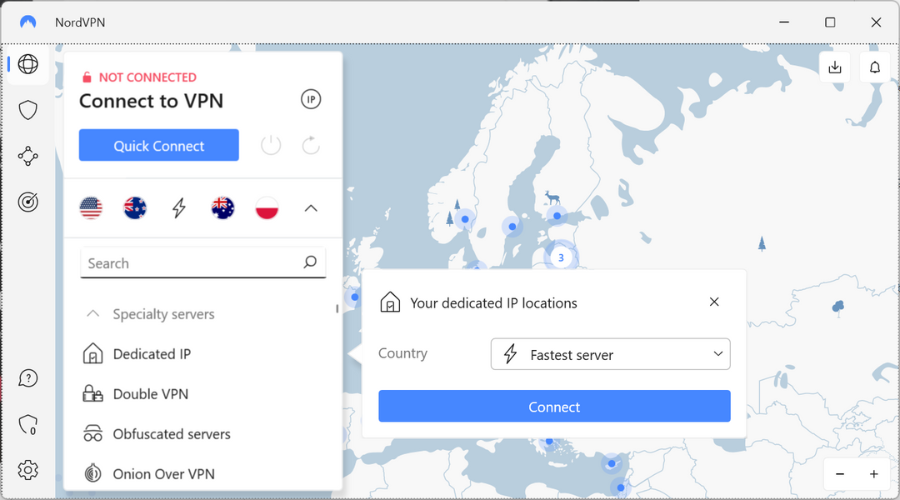Image resolution: width=900 pixels, height=500 pixels.
Task: Click the blue Connect button in popup
Action: (554, 406)
